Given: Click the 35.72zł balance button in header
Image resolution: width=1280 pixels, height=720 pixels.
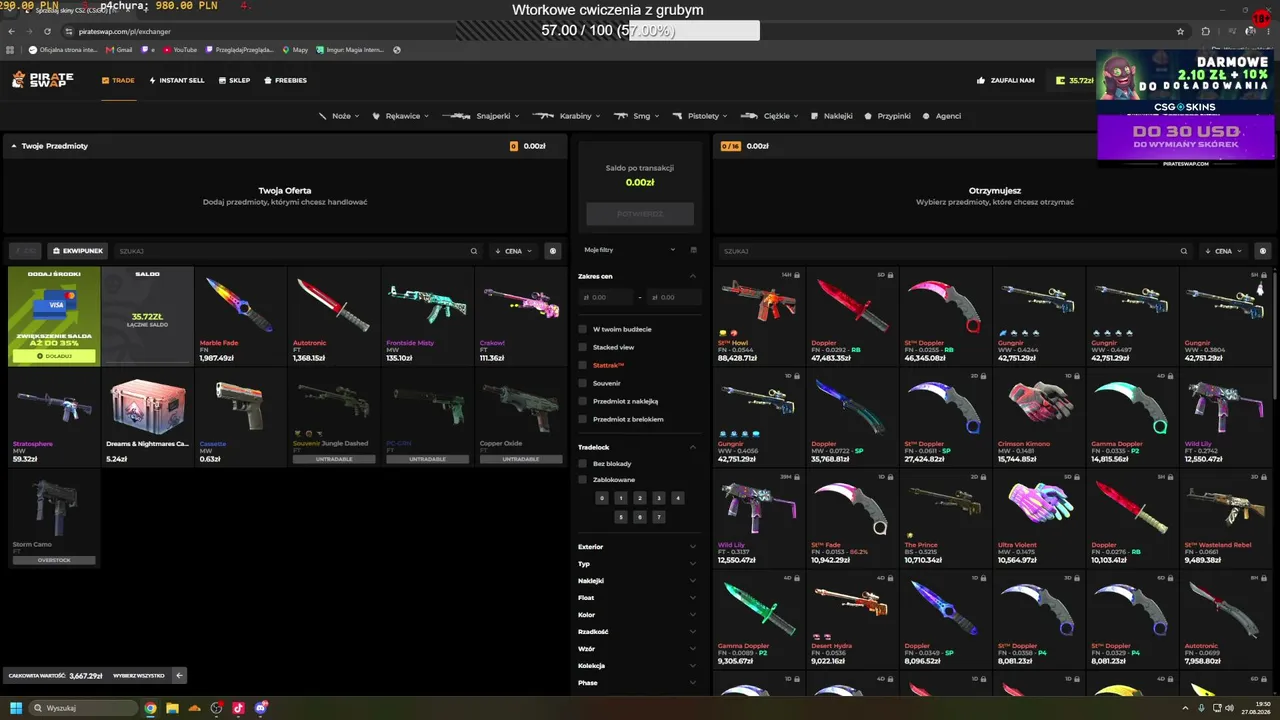Looking at the screenshot, I should 1074,80.
